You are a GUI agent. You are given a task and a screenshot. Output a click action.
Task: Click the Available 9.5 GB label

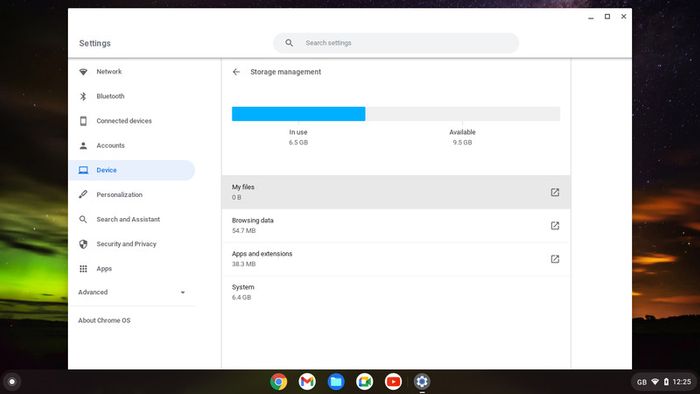point(462,137)
